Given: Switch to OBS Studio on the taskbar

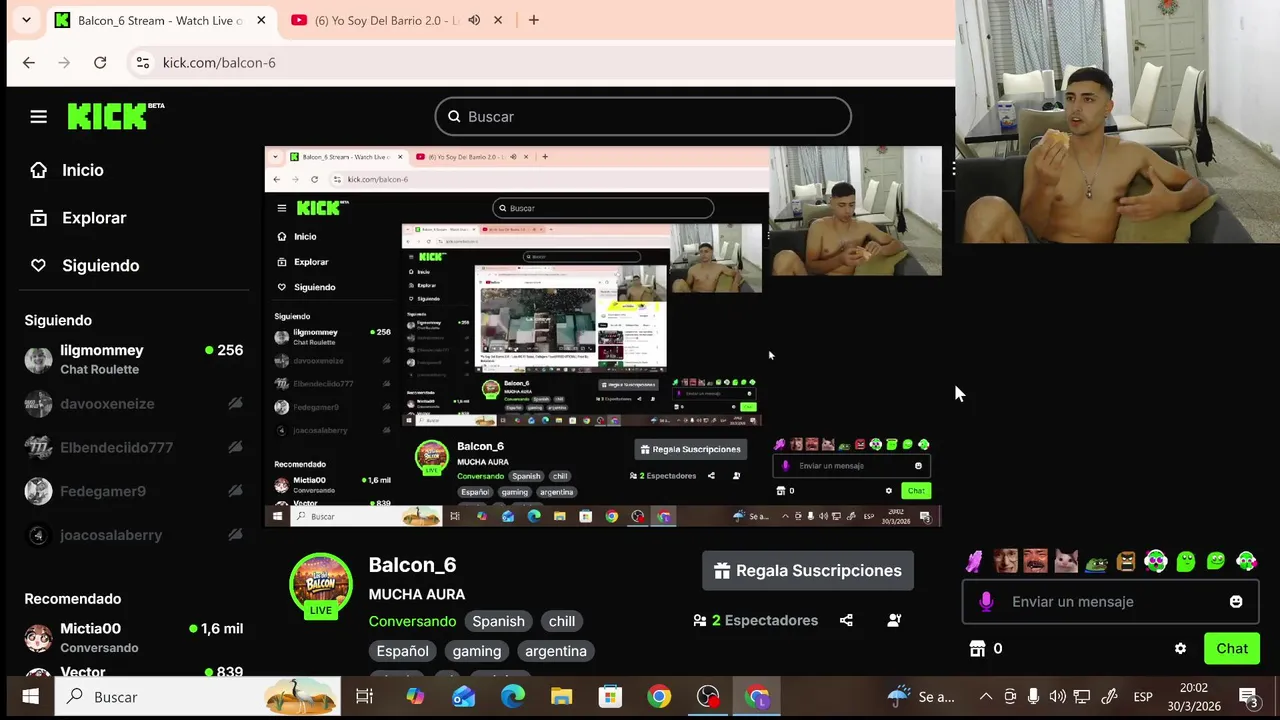Looking at the screenshot, I should click(x=708, y=697).
